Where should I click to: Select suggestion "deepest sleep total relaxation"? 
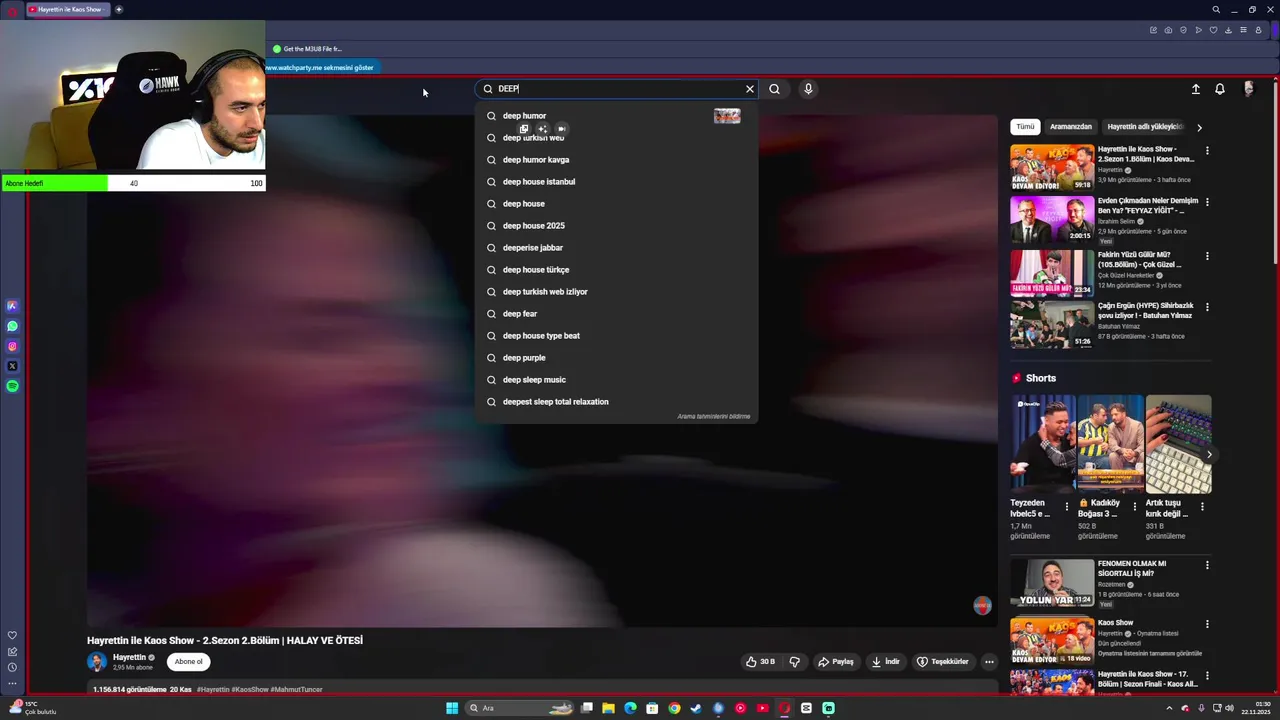[x=616, y=402]
